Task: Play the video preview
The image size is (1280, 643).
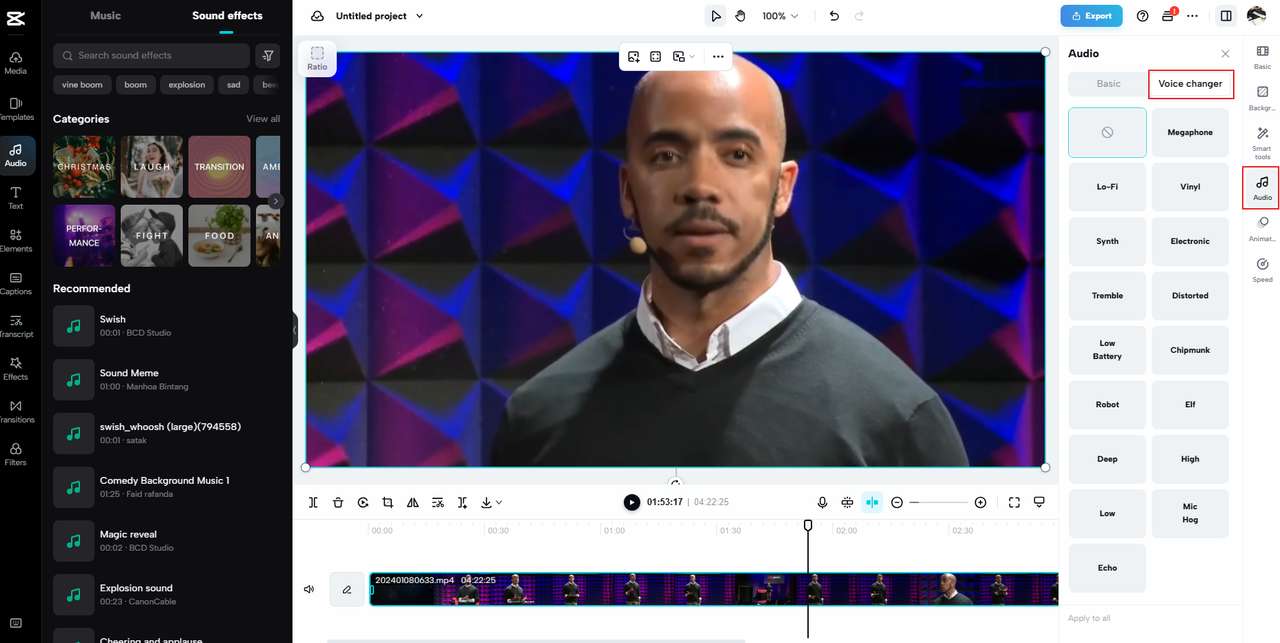Action: coord(632,502)
